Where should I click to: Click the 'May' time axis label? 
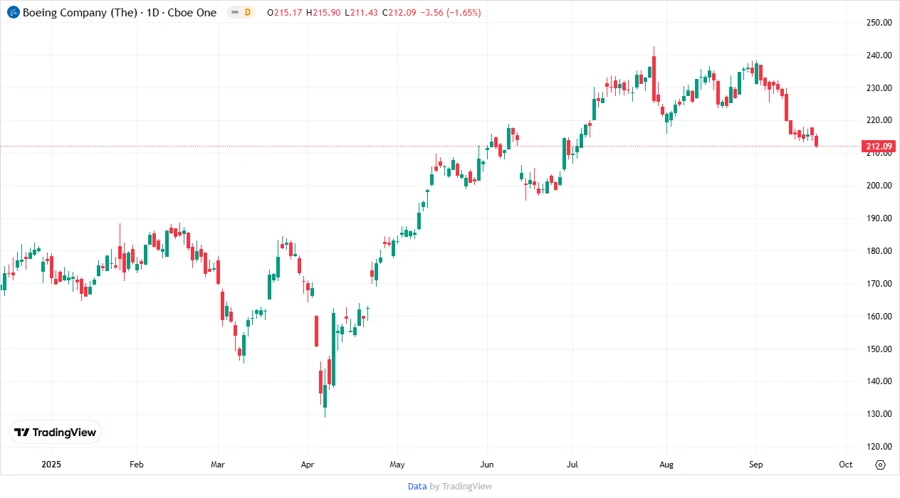point(397,464)
